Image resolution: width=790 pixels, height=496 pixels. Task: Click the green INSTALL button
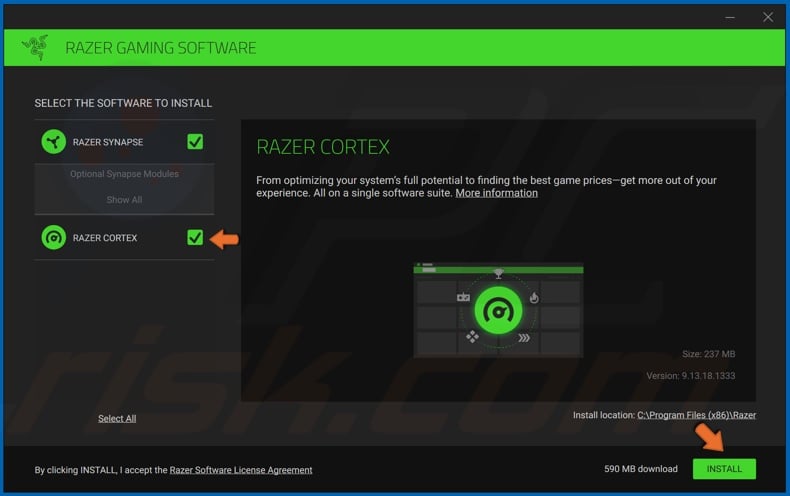tap(724, 469)
